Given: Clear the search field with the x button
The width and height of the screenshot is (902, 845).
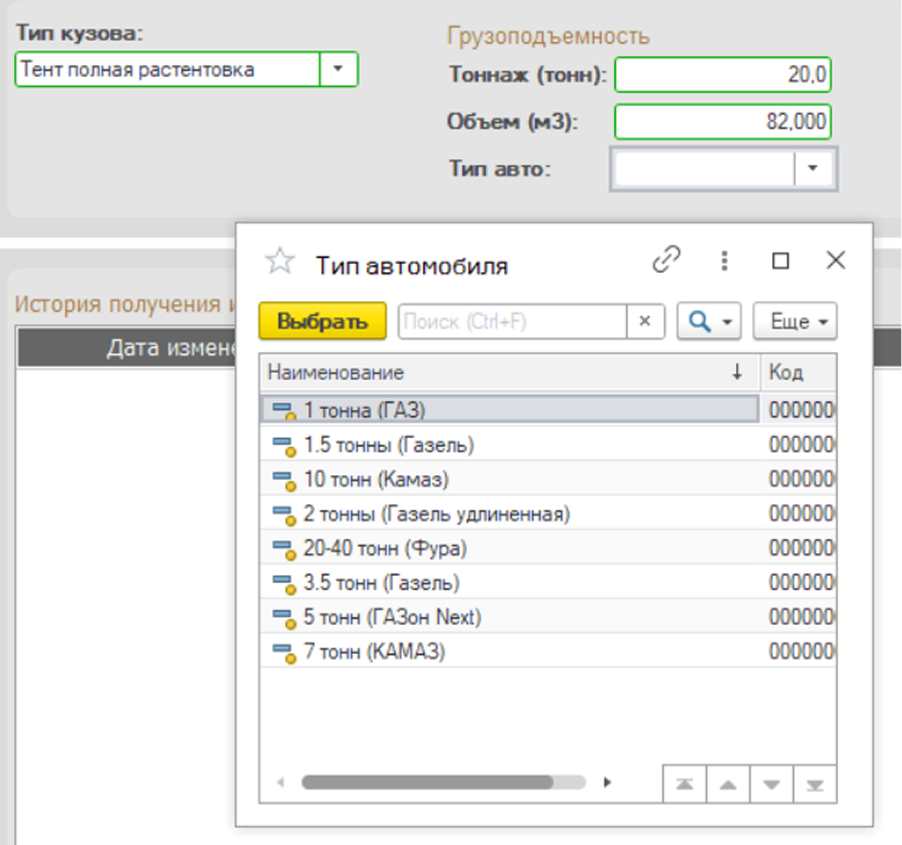Looking at the screenshot, I should click(x=645, y=321).
